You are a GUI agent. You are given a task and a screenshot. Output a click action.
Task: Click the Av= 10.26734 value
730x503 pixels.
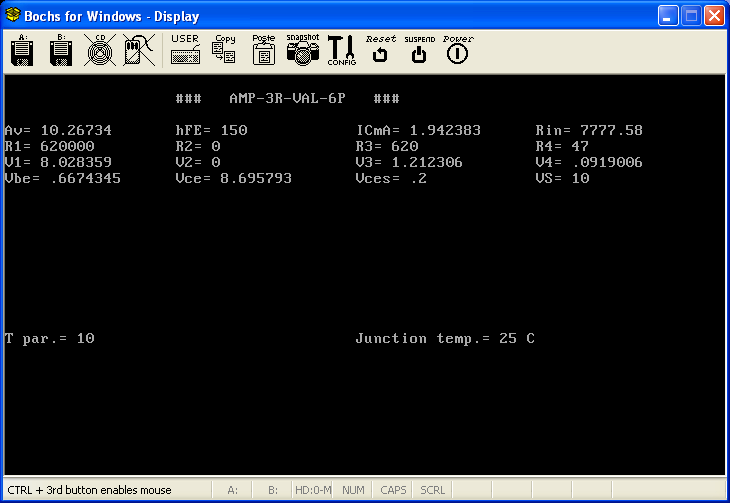[58, 130]
